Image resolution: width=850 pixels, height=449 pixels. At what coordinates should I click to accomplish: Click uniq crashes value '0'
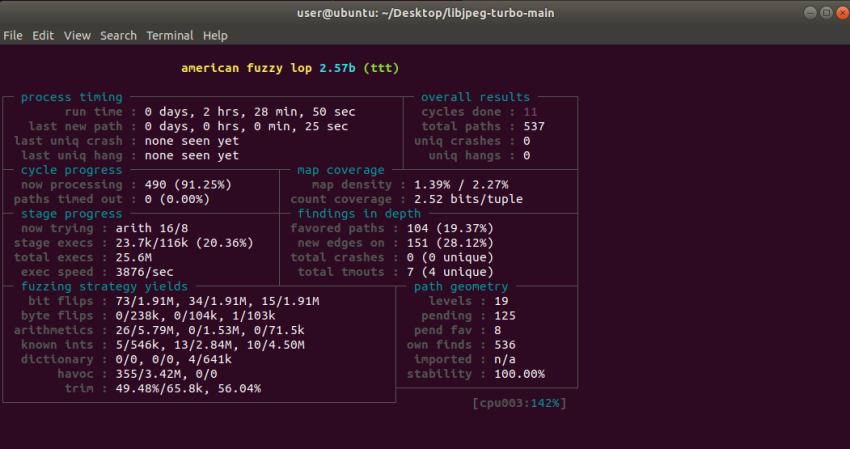526,141
